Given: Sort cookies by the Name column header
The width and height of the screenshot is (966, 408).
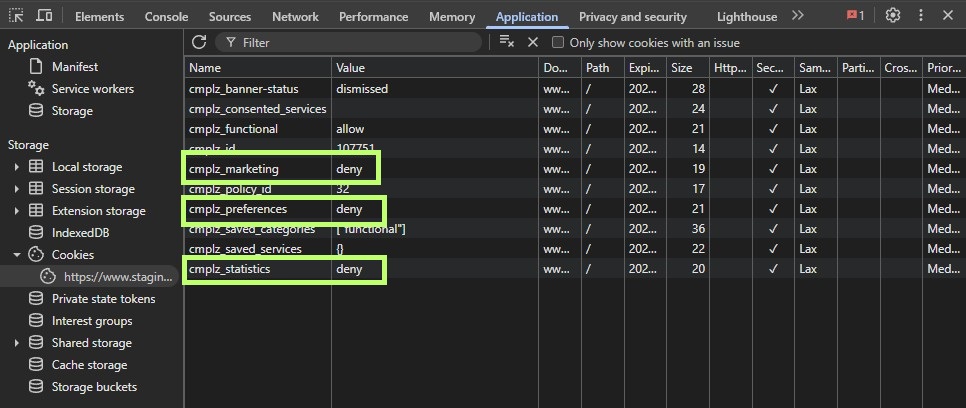Looking at the screenshot, I should coord(258,68).
